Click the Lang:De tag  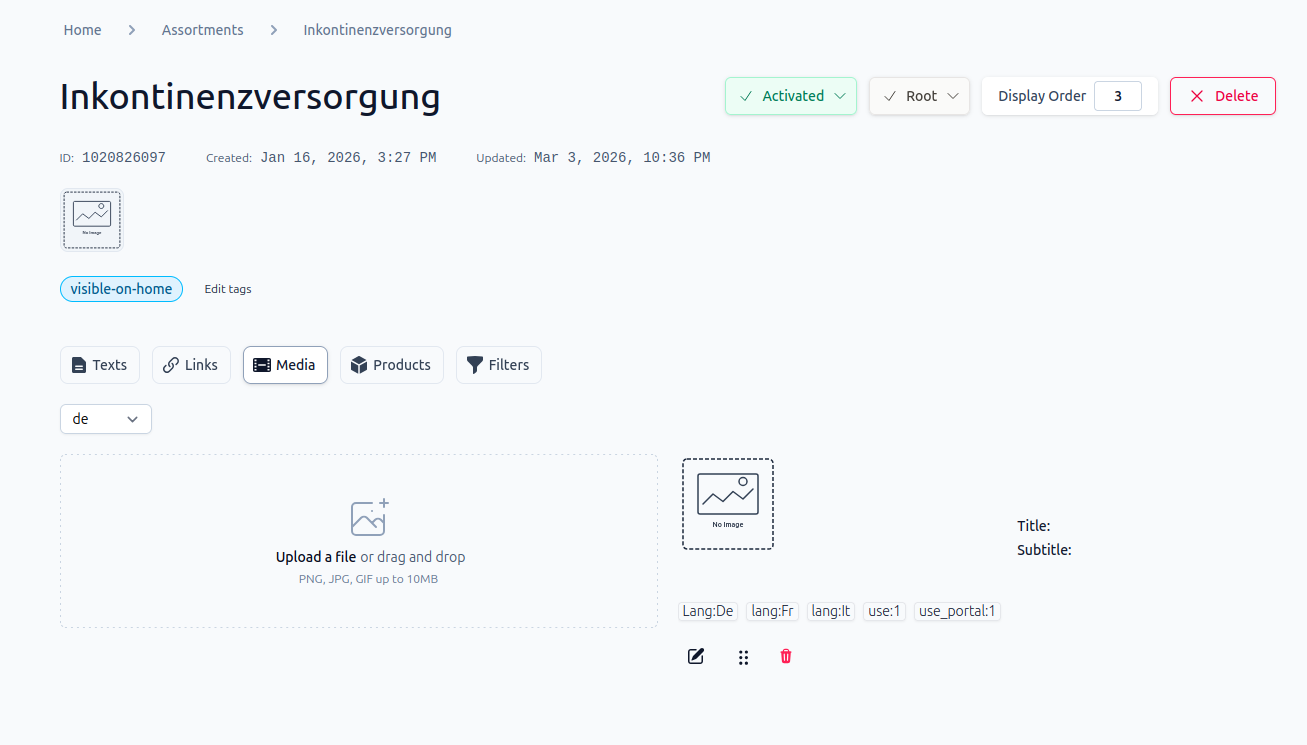[x=708, y=611]
